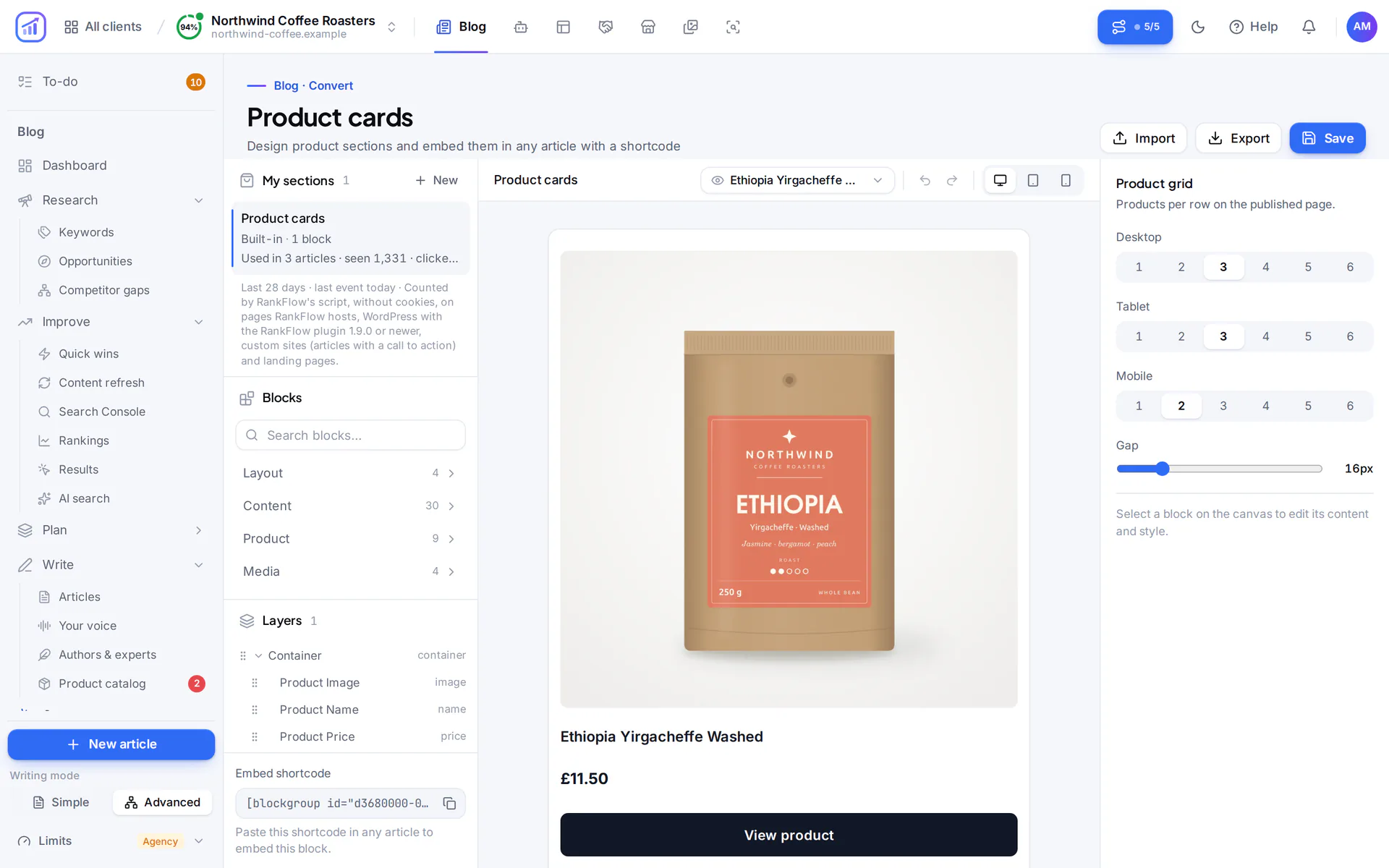Open the handshake partnerships nav icon
Screen dimensions: 1389x868
click(x=606, y=27)
